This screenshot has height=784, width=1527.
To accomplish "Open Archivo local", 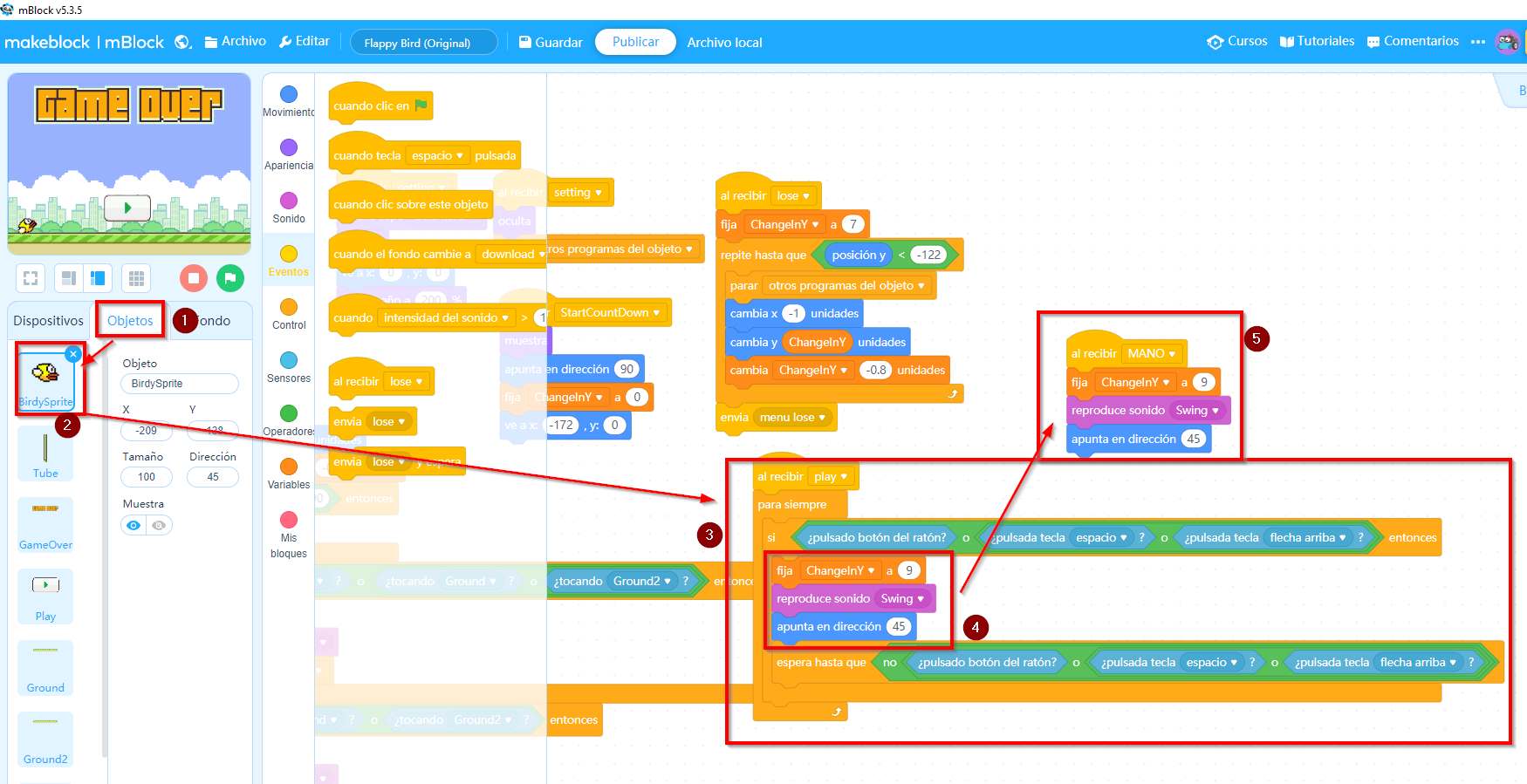I will click(x=724, y=42).
